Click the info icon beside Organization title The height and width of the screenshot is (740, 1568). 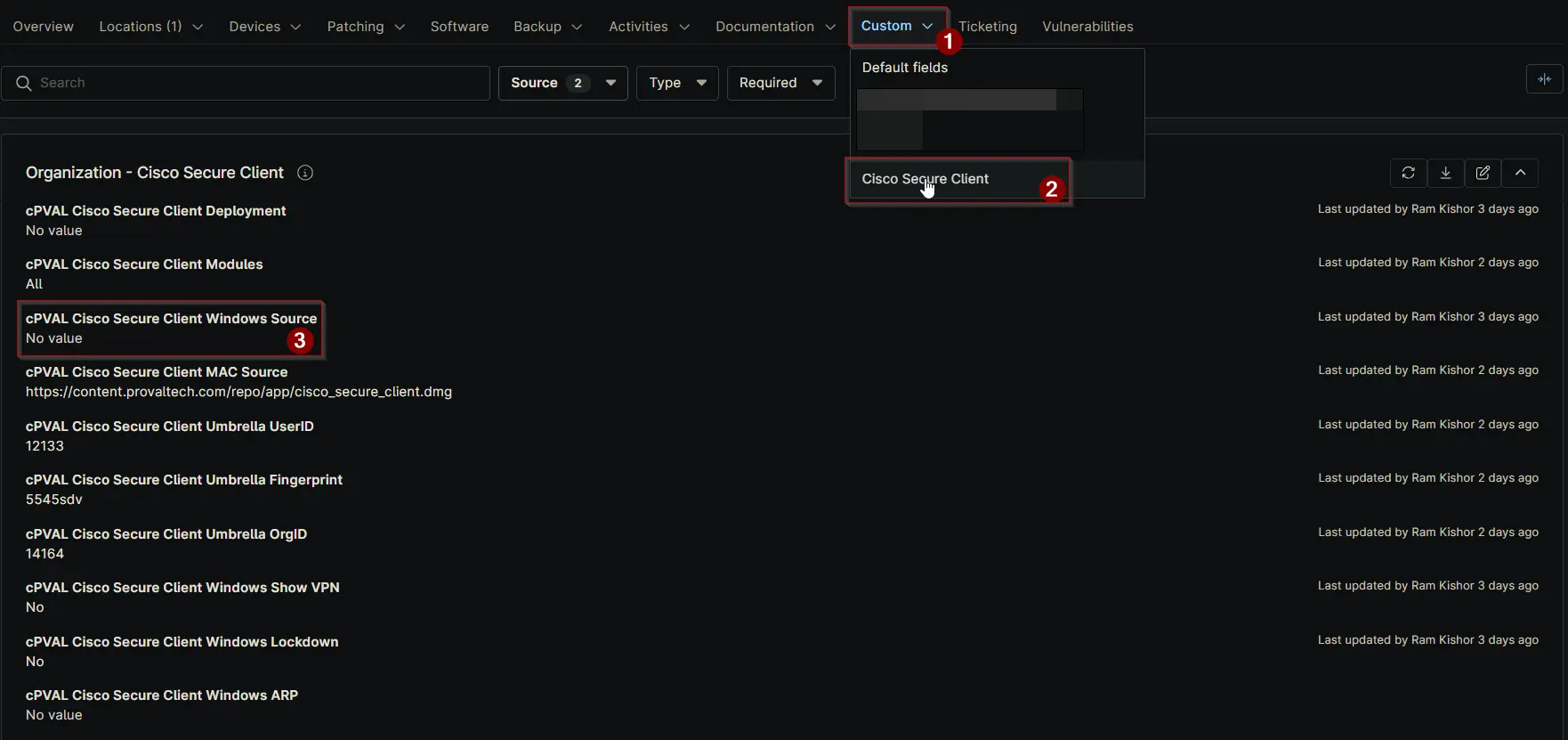(305, 173)
